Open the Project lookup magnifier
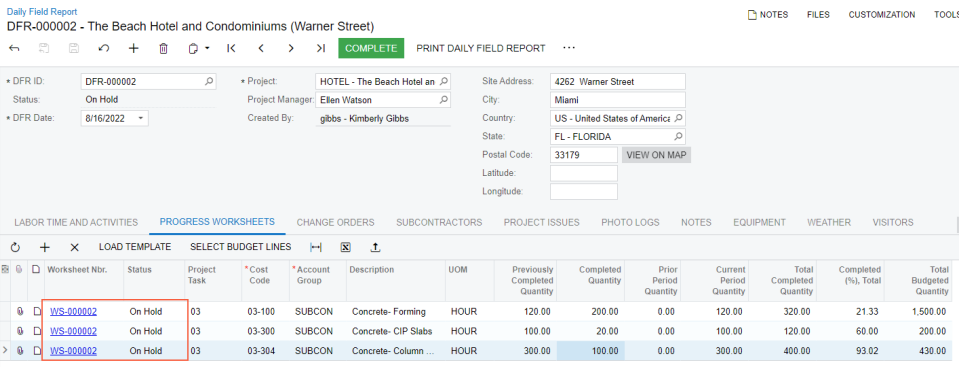 (x=444, y=81)
